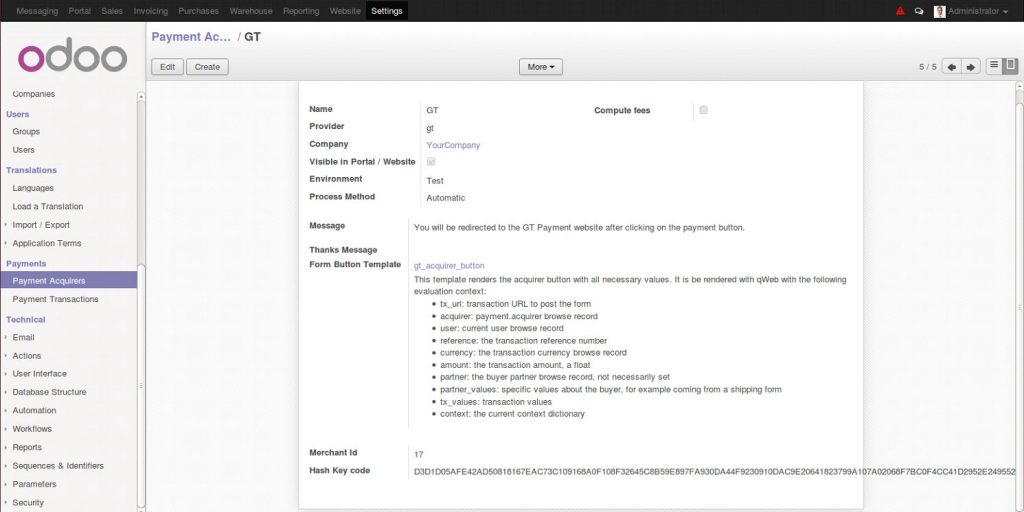The width and height of the screenshot is (1024, 512).
Task: Click the Environment value Test
Action: pyautogui.click(x=435, y=181)
